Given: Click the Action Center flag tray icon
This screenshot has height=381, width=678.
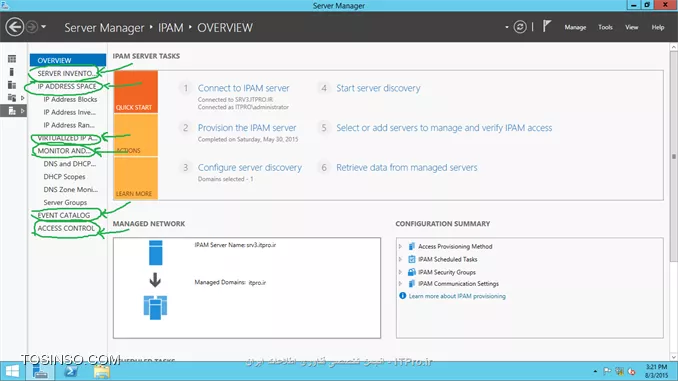Looking at the screenshot, I should [607, 371].
